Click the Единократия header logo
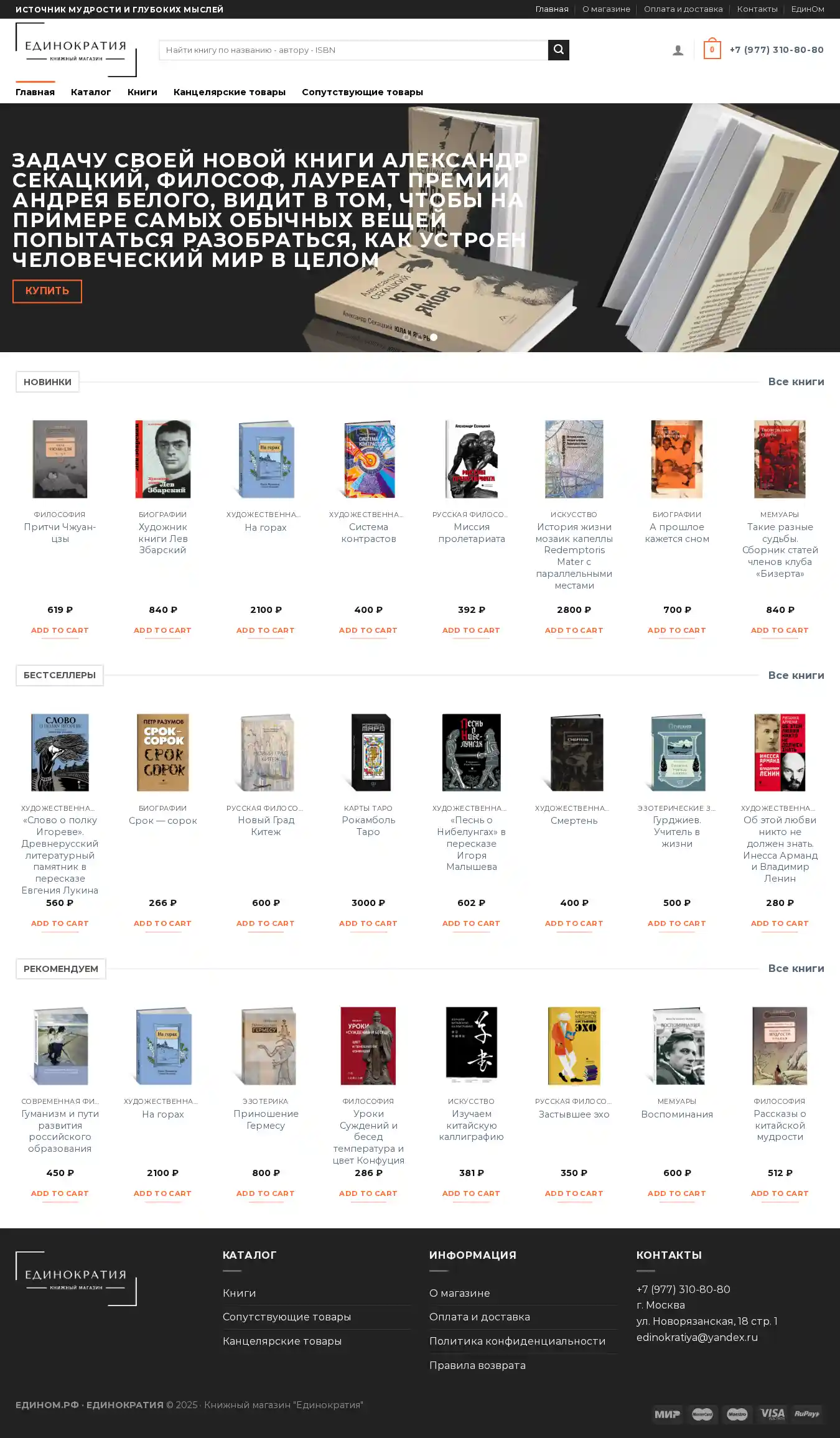 click(x=76, y=50)
